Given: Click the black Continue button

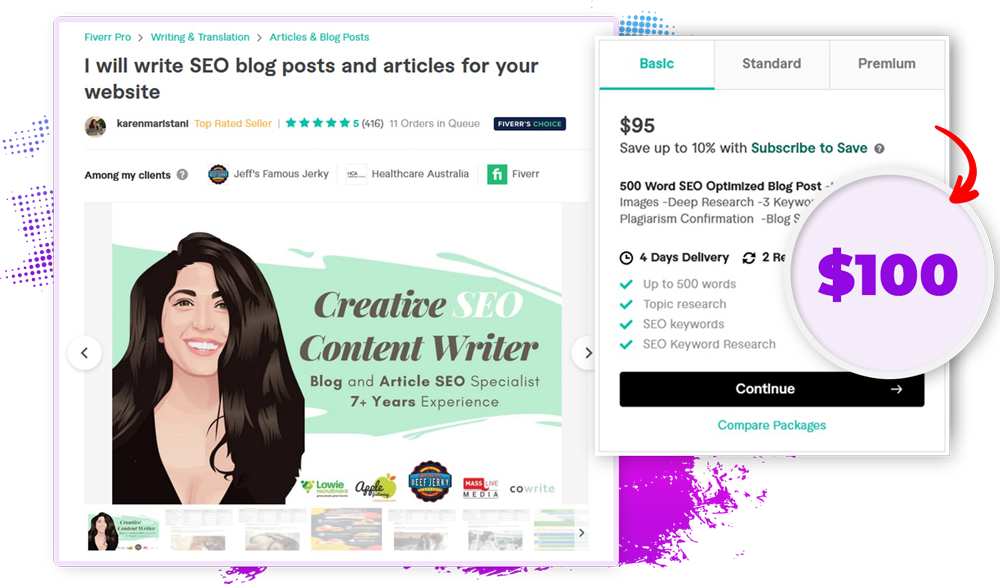Looking at the screenshot, I should pos(772,389).
